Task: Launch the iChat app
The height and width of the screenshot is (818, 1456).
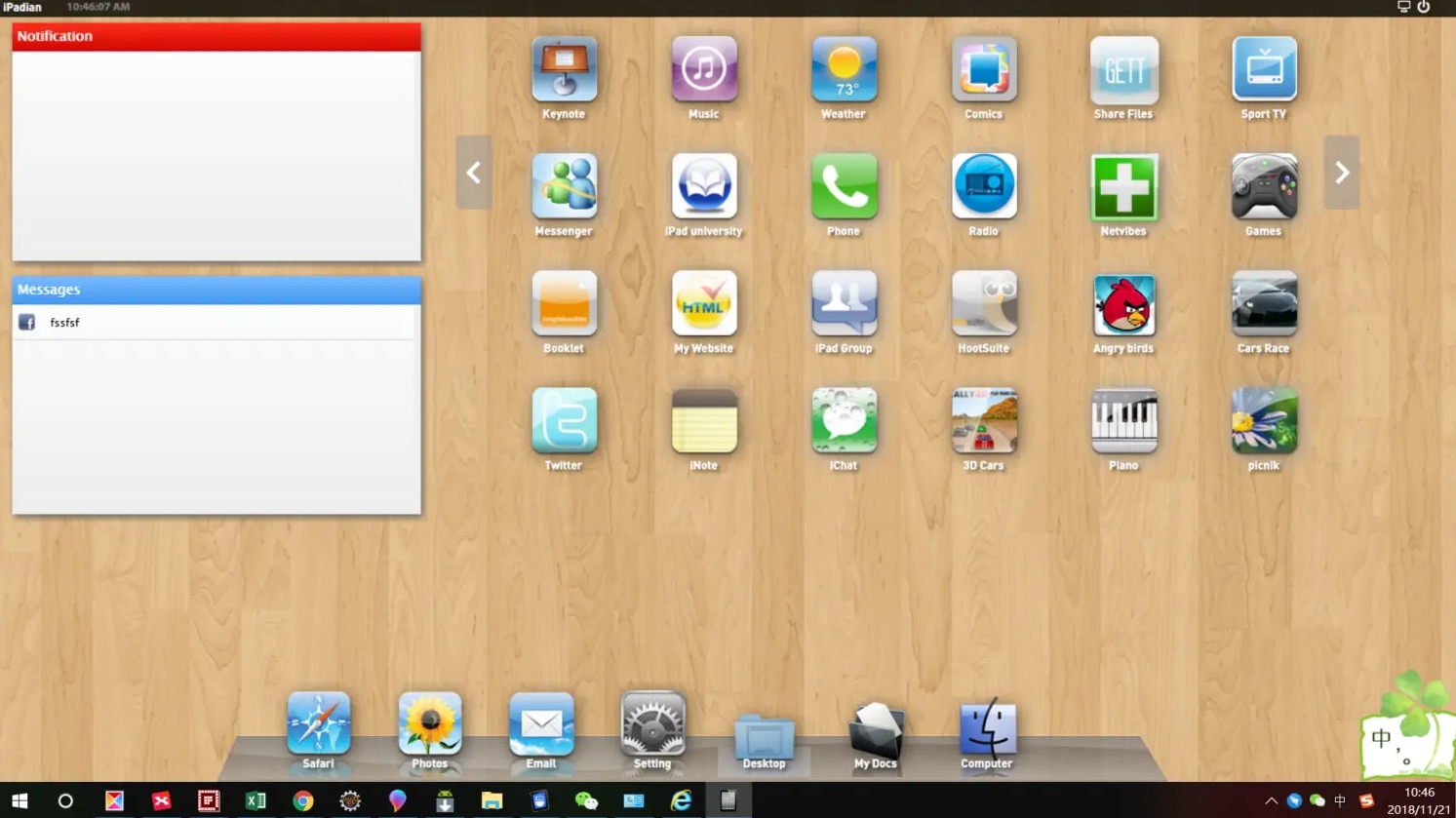Action: tap(844, 420)
